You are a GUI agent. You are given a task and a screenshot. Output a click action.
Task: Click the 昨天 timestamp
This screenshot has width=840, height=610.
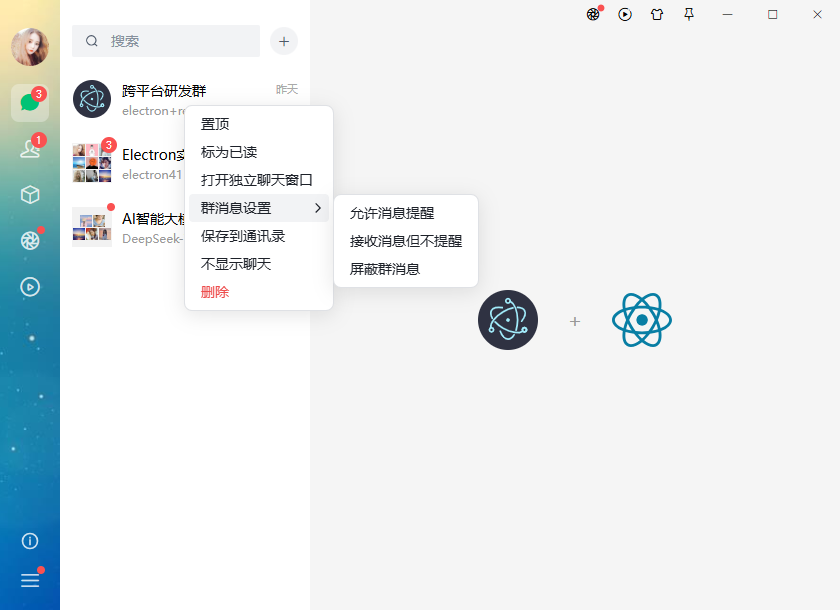point(287,89)
